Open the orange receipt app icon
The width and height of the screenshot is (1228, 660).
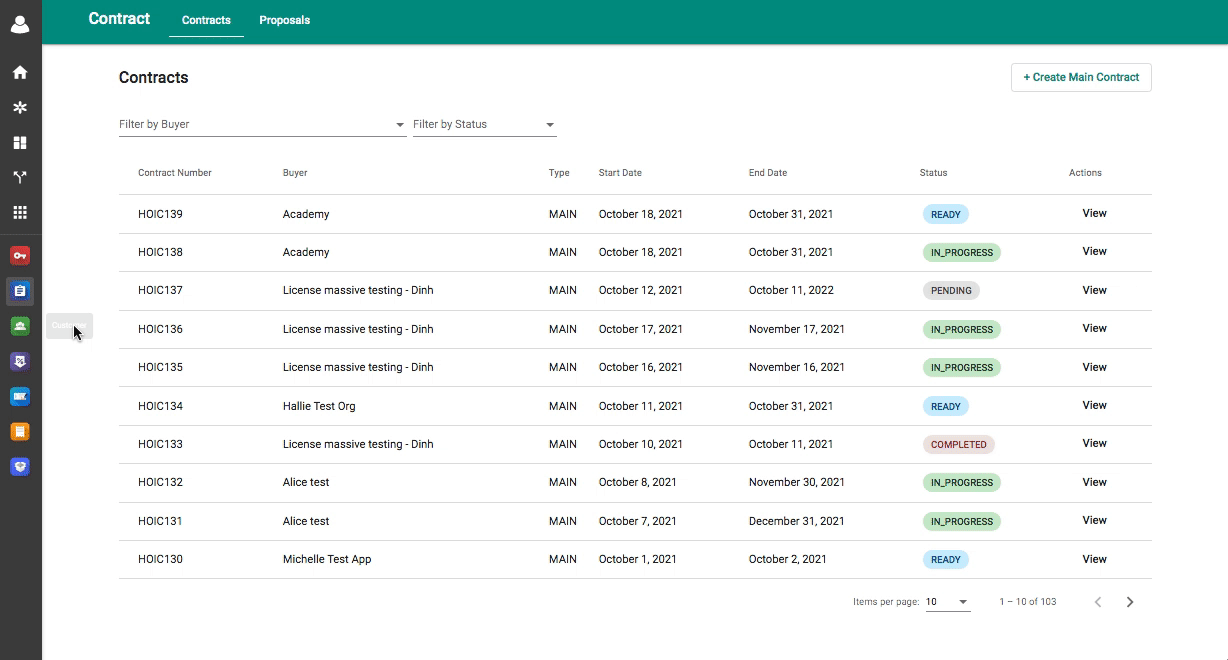click(20, 432)
